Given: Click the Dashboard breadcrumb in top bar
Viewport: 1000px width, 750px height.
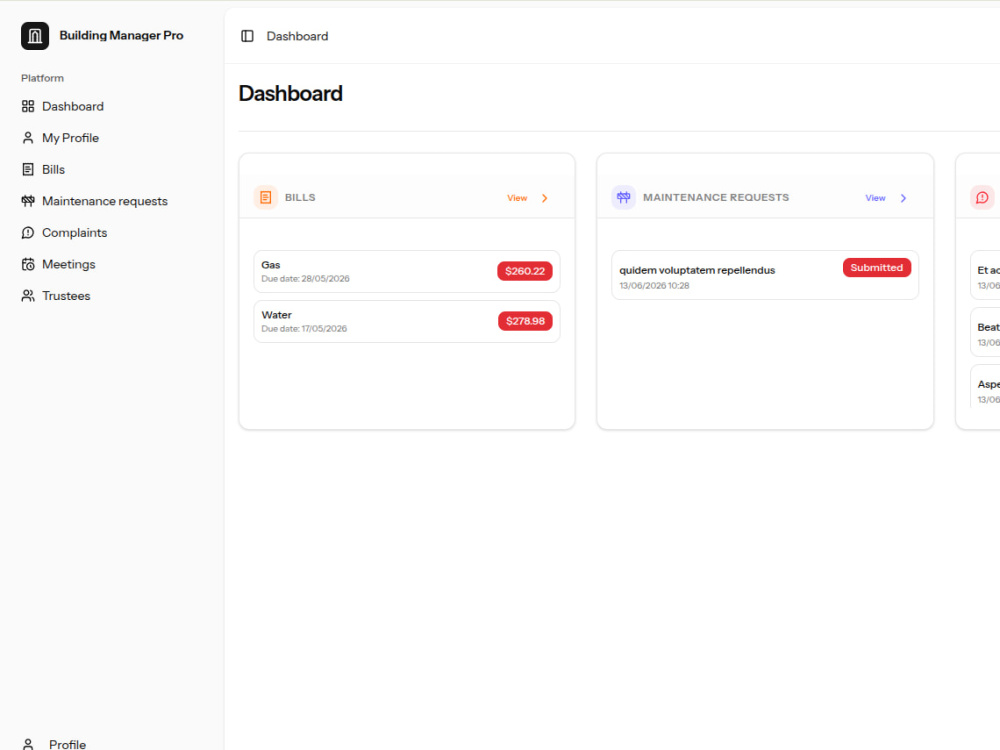Looking at the screenshot, I should (x=297, y=36).
